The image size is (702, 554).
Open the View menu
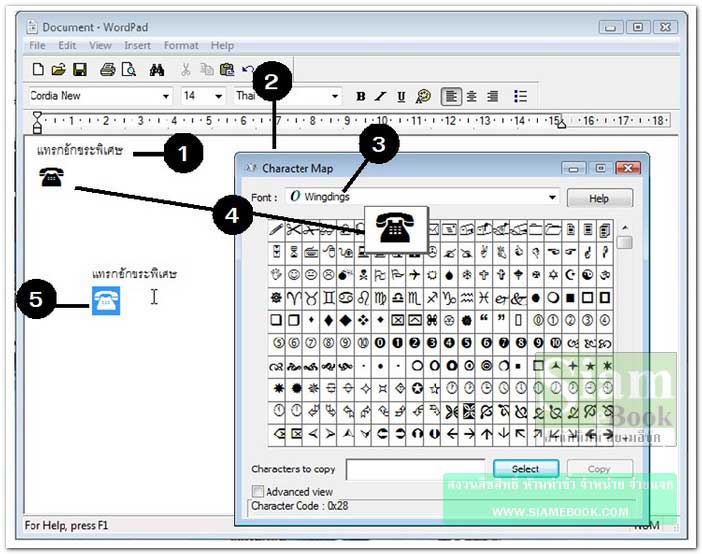click(100, 45)
